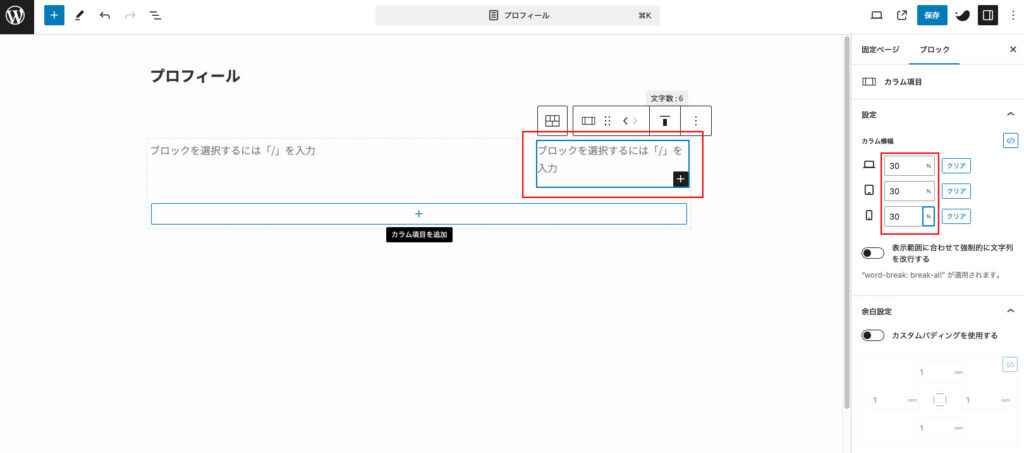Click the column item block type icon

pos(588,121)
